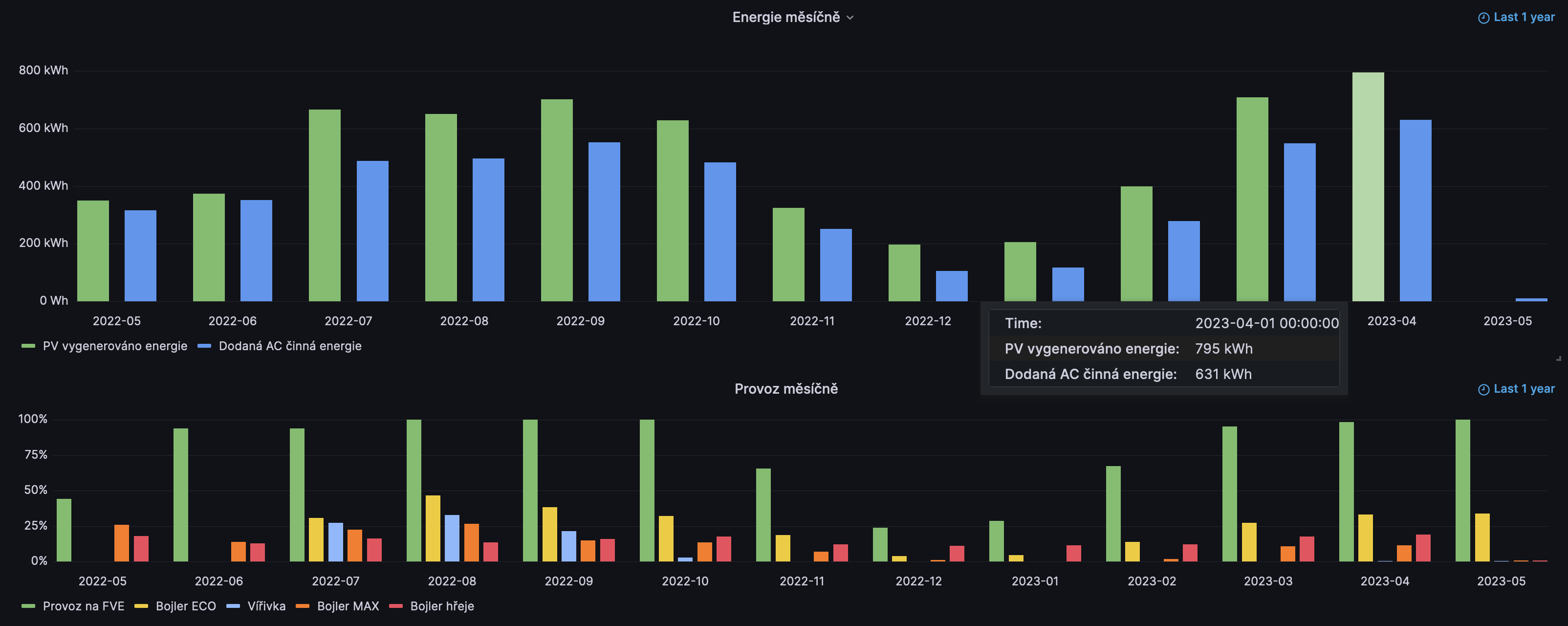Toggle the PV vygenerováno energie legend series
Image resolution: width=1568 pixels, height=626 pixels.
114,346
